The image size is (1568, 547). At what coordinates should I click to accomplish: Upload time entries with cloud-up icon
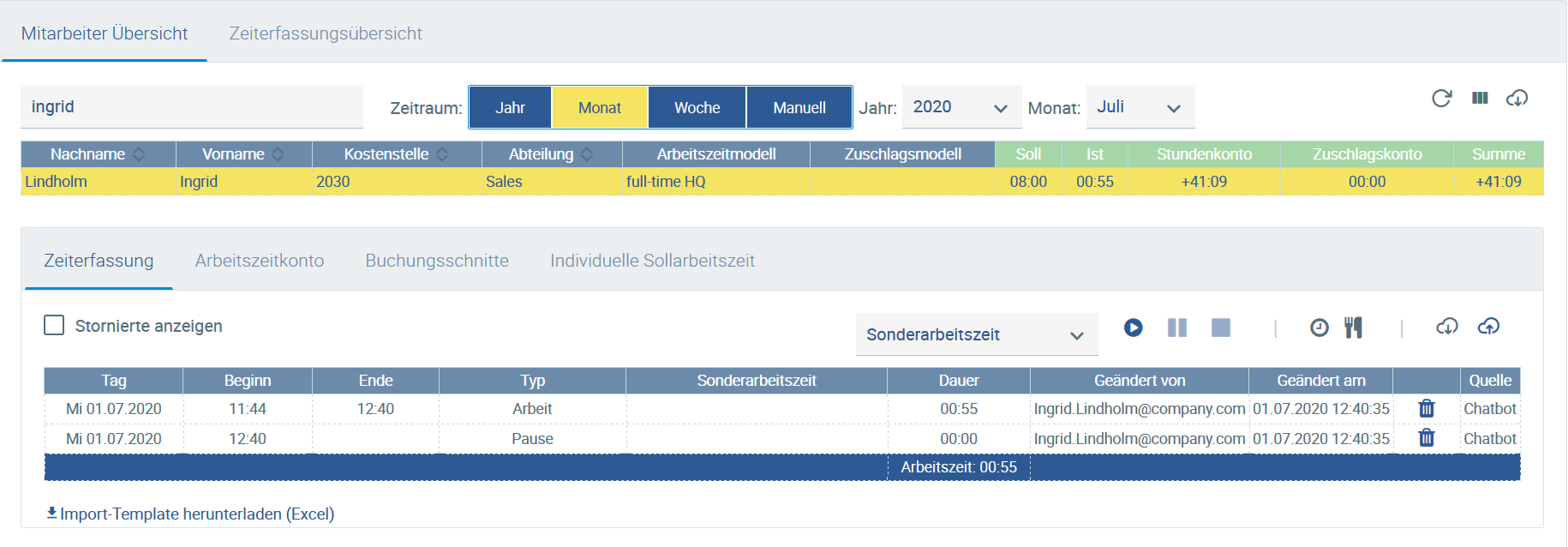(x=1489, y=327)
